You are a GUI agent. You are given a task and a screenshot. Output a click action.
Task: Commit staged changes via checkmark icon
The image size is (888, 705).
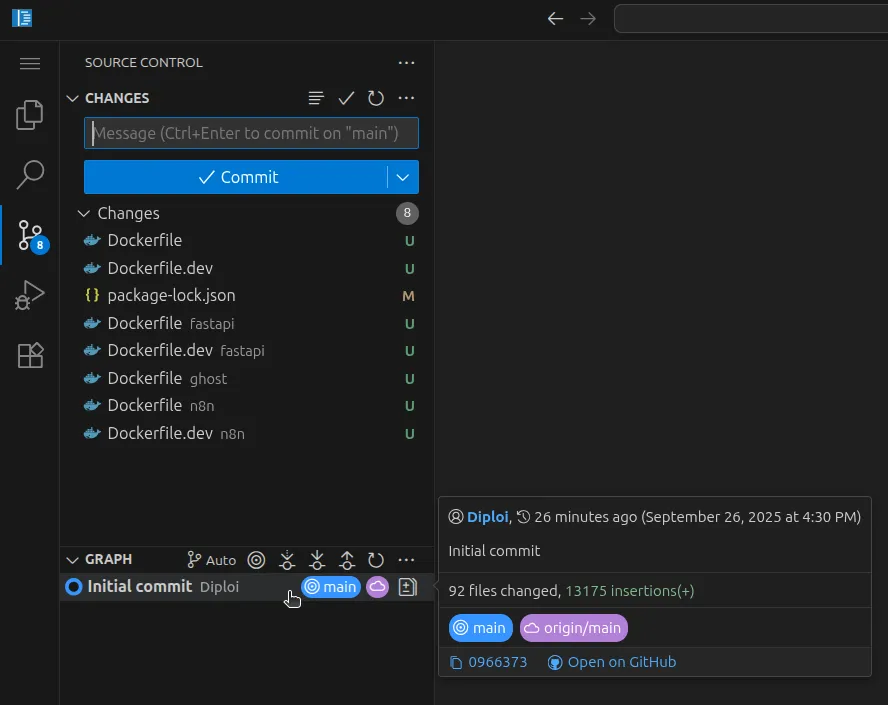point(346,98)
